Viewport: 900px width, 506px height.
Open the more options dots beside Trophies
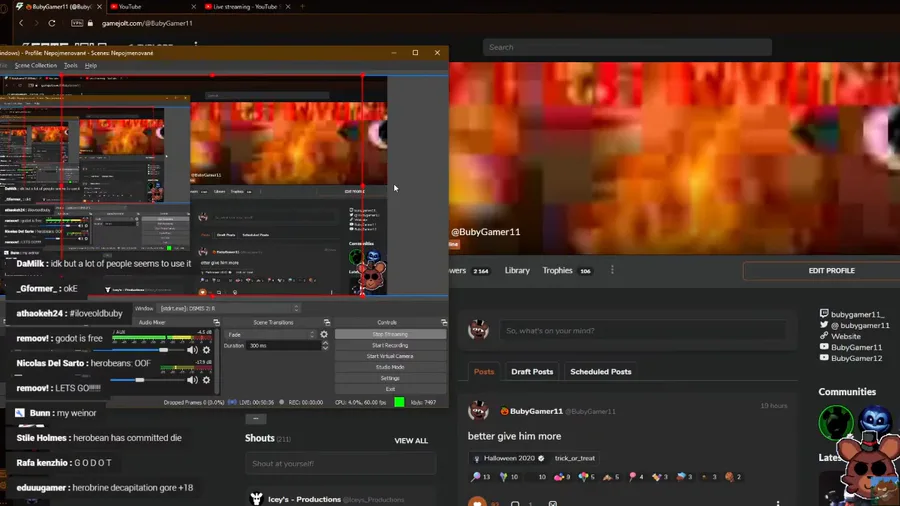(x=612, y=270)
